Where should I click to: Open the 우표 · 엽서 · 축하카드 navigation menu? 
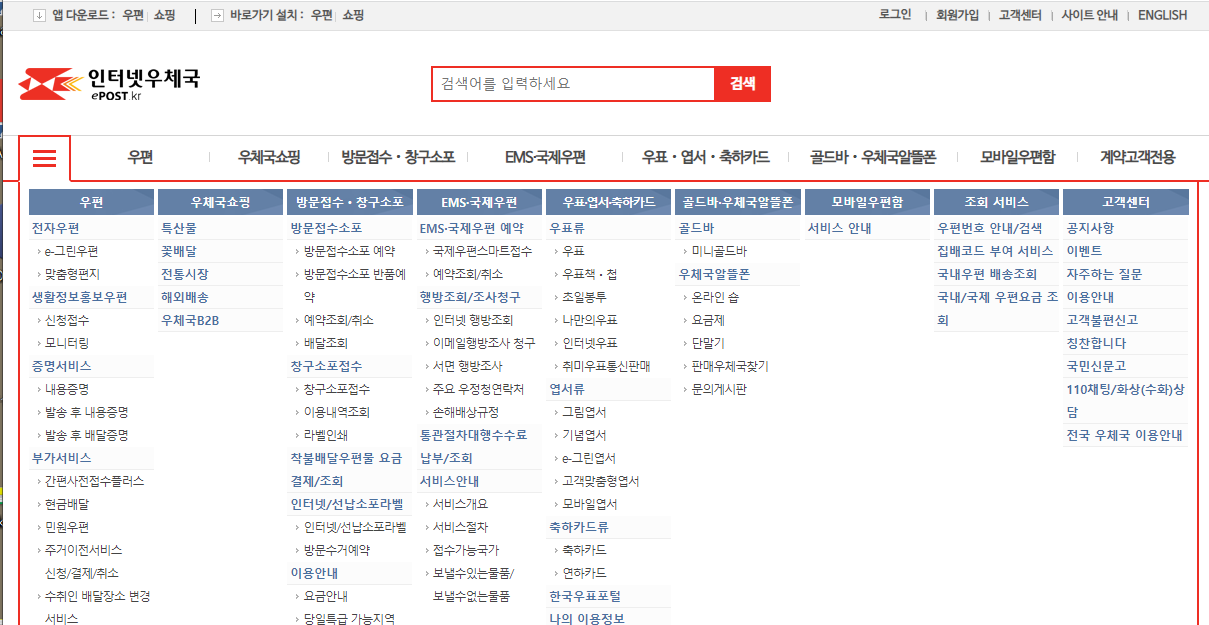click(x=706, y=157)
